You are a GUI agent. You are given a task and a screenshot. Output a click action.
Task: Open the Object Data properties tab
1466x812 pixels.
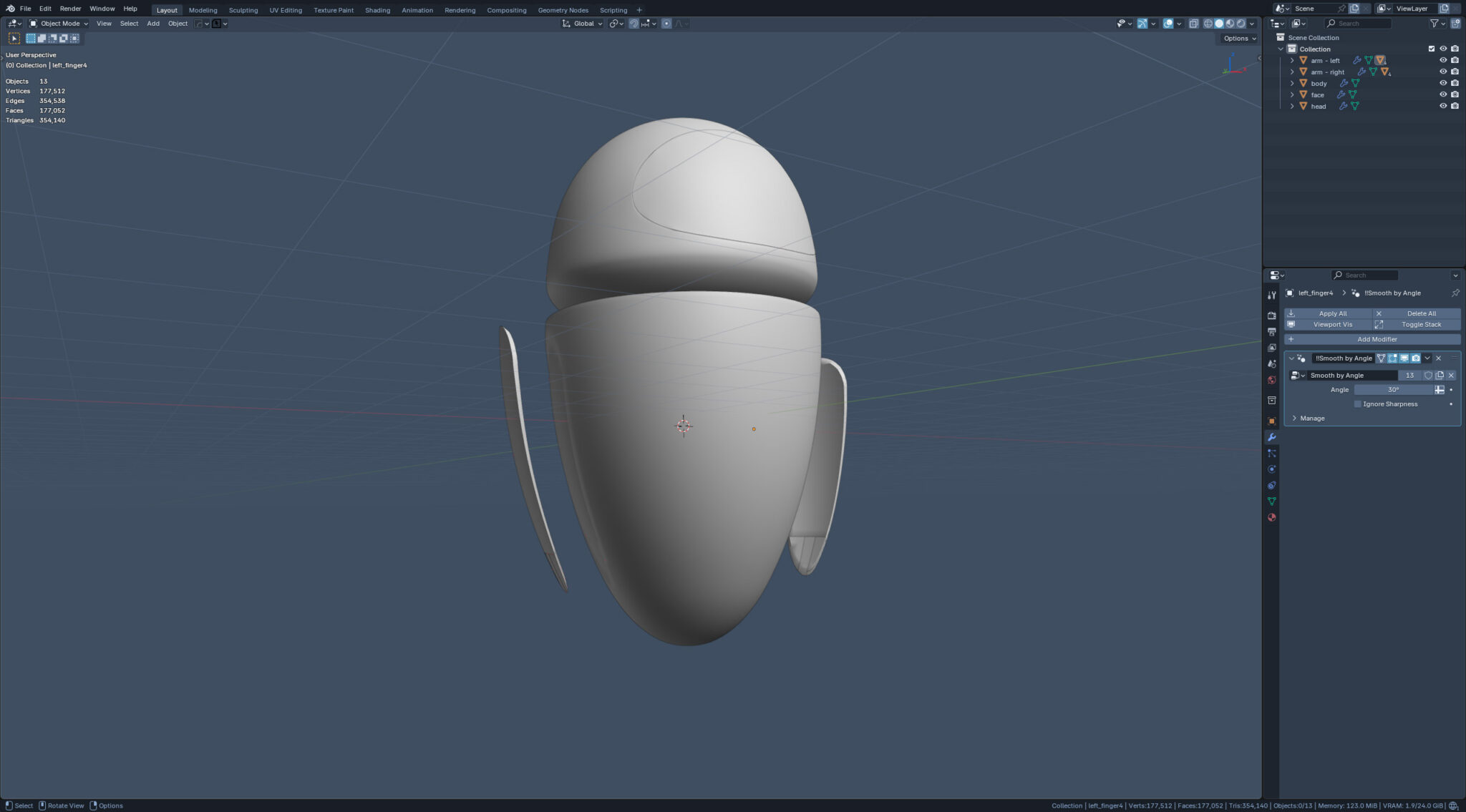point(1271,502)
